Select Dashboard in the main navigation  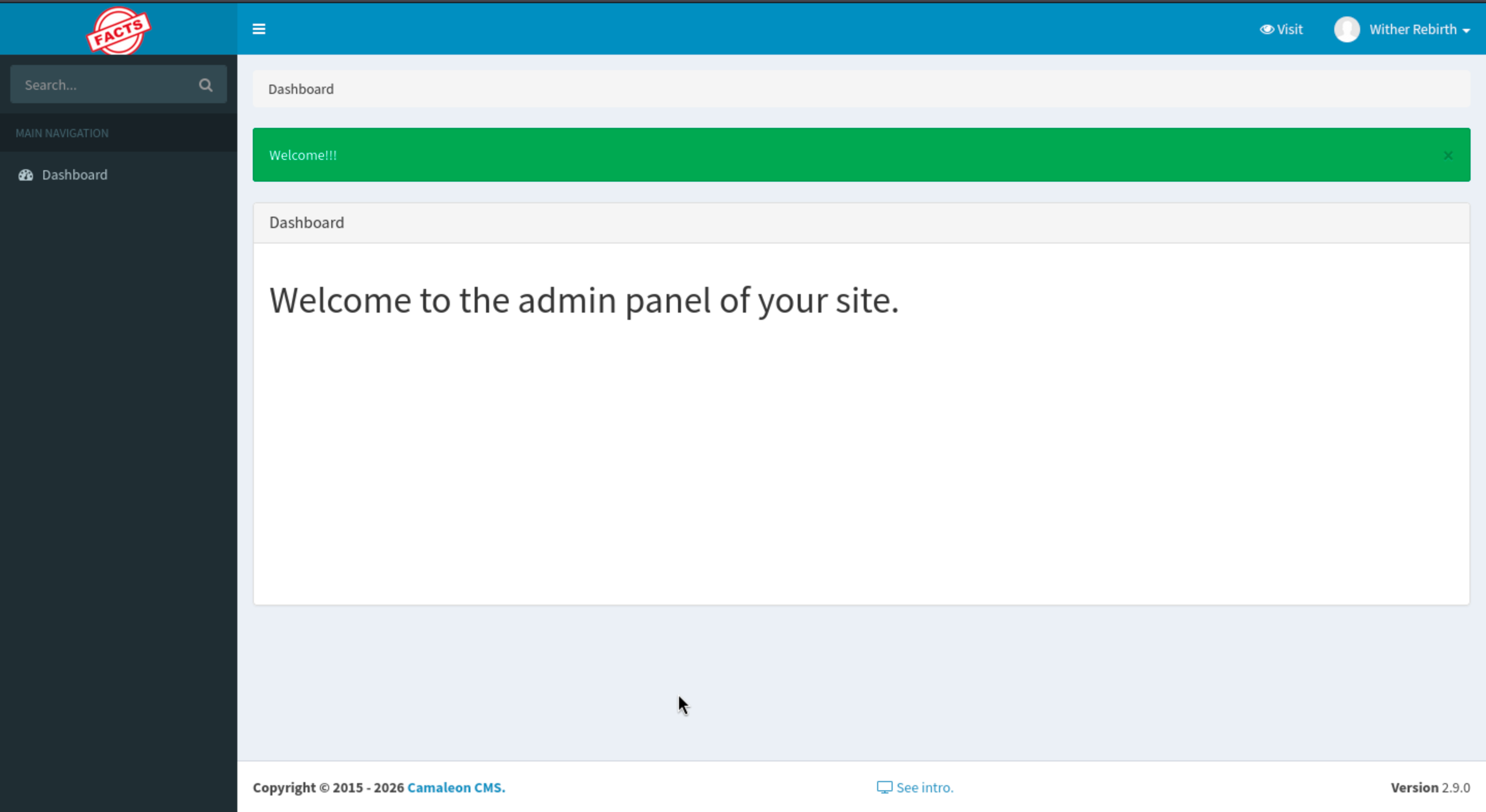pos(74,175)
